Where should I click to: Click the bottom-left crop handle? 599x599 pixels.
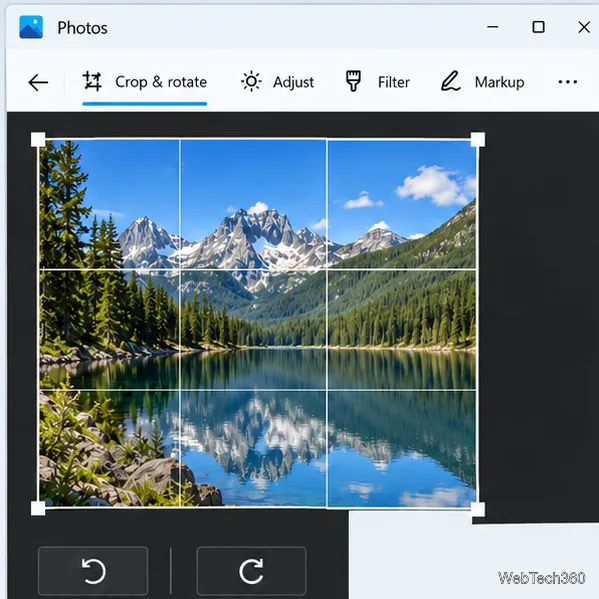38,508
